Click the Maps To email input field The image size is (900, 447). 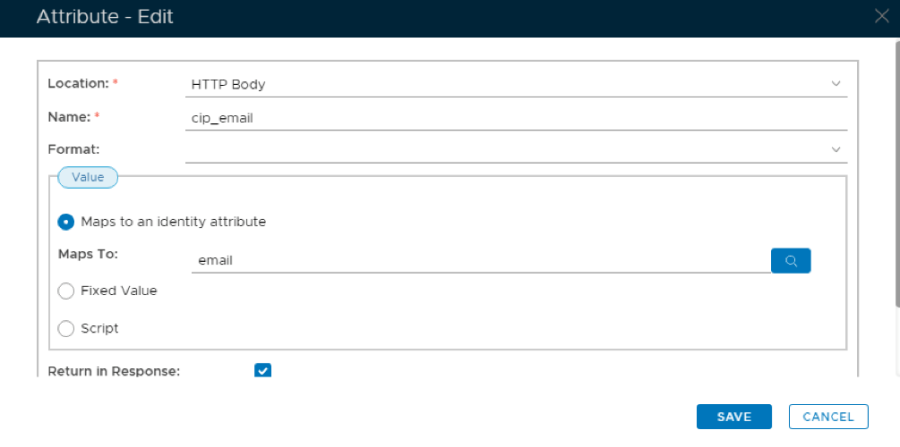pyautogui.click(x=480, y=260)
